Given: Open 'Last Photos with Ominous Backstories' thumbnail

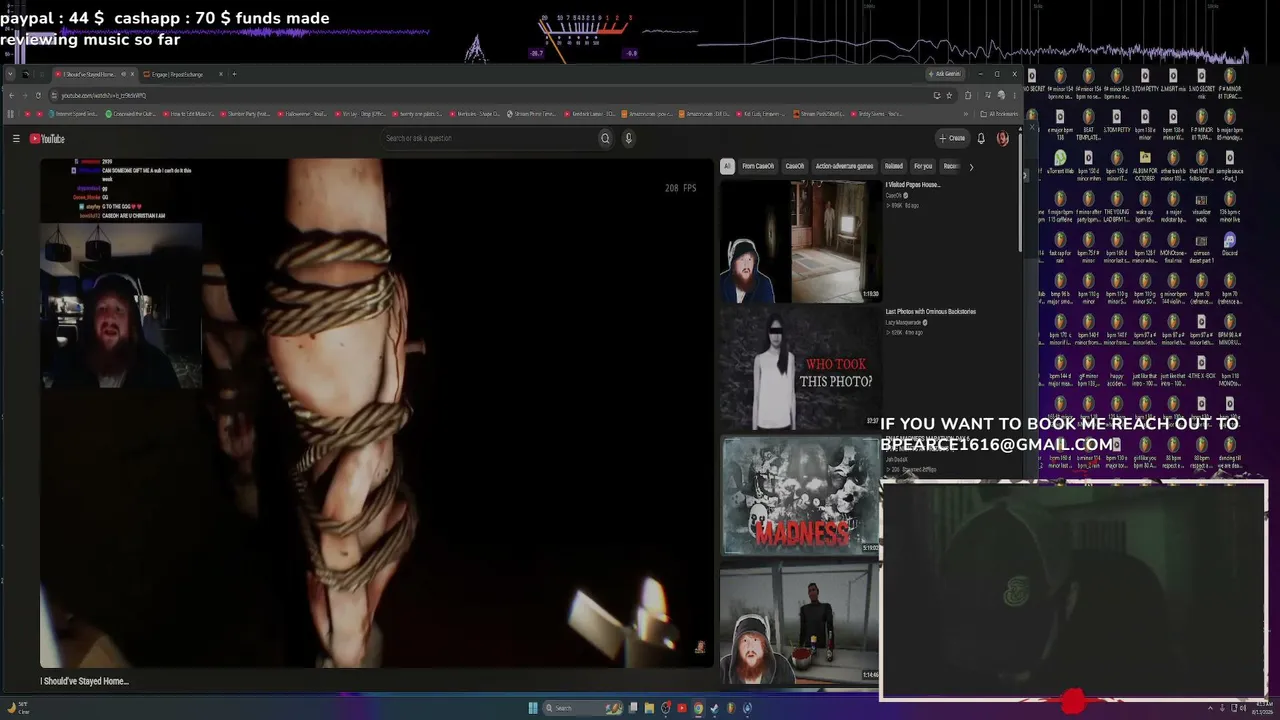Looking at the screenshot, I should coord(800,367).
